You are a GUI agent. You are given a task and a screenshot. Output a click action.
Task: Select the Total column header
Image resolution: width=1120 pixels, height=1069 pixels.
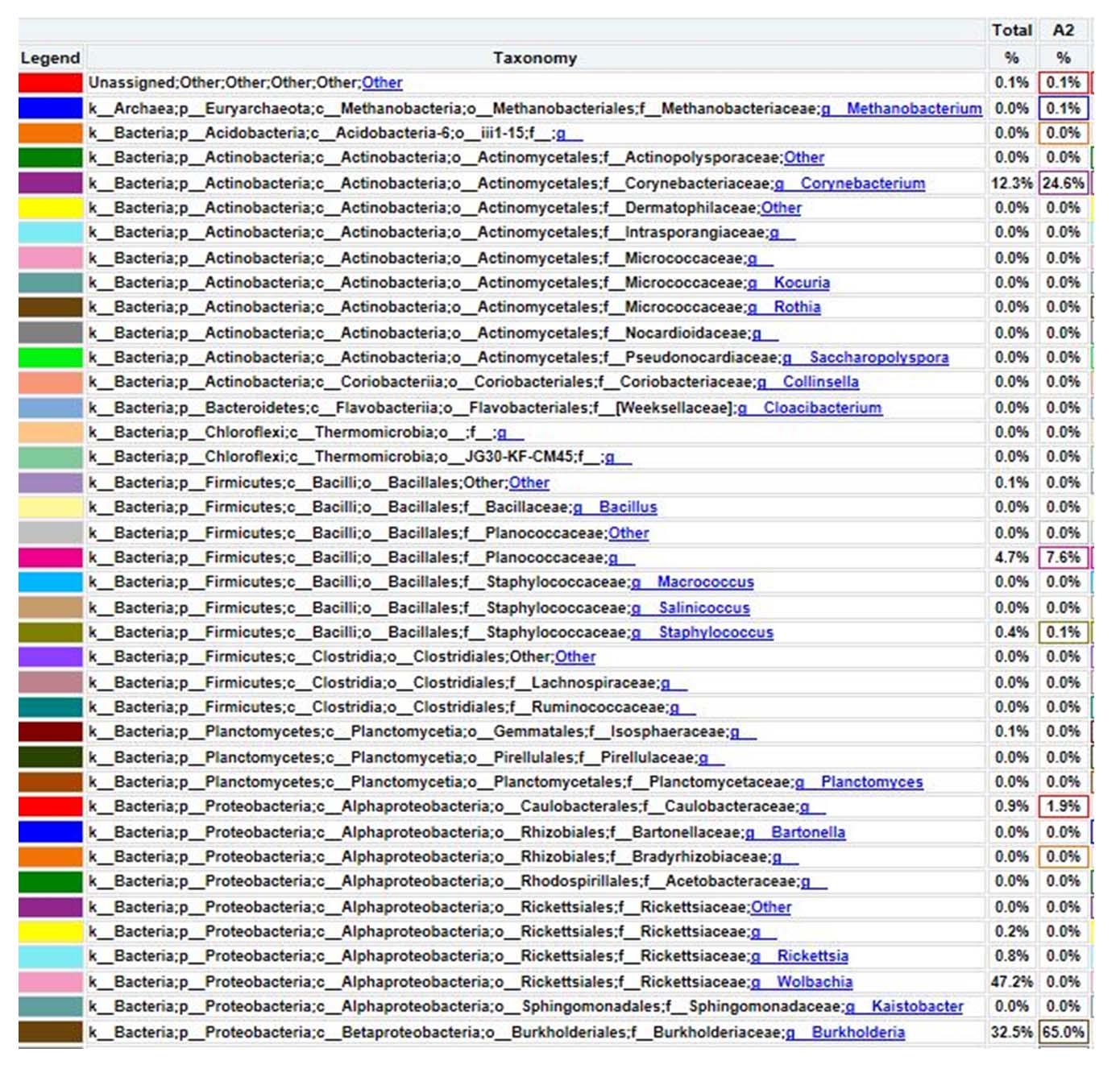pyautogui.click(x=1011, y=30)
